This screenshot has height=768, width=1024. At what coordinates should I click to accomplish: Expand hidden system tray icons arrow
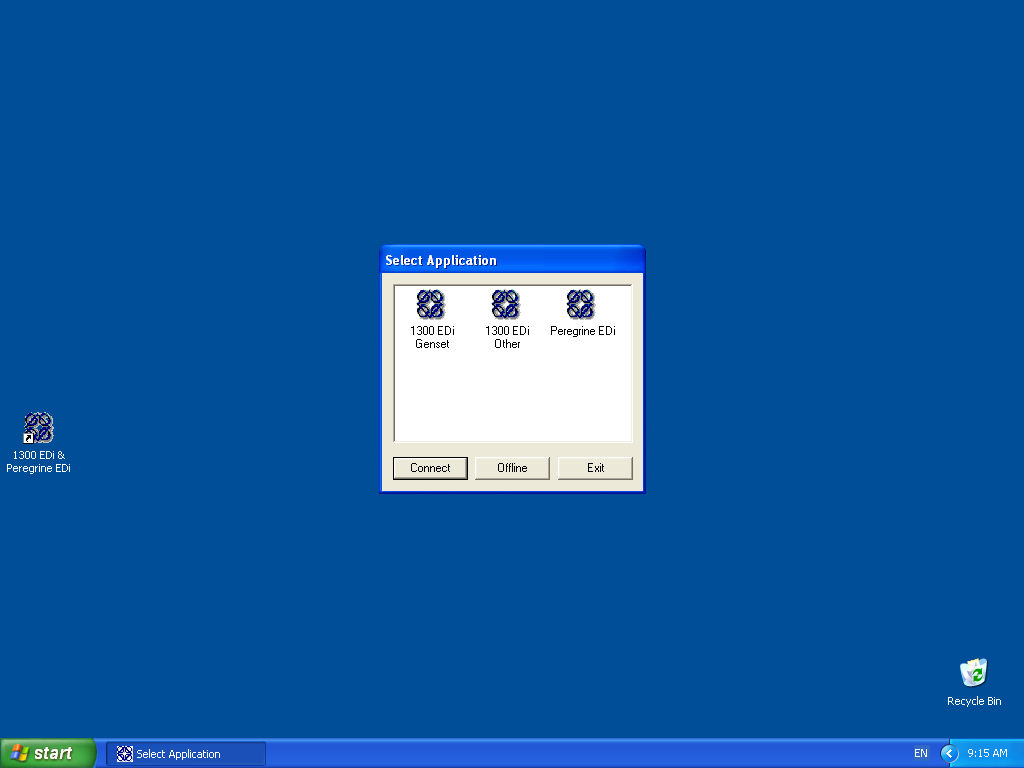949,754
